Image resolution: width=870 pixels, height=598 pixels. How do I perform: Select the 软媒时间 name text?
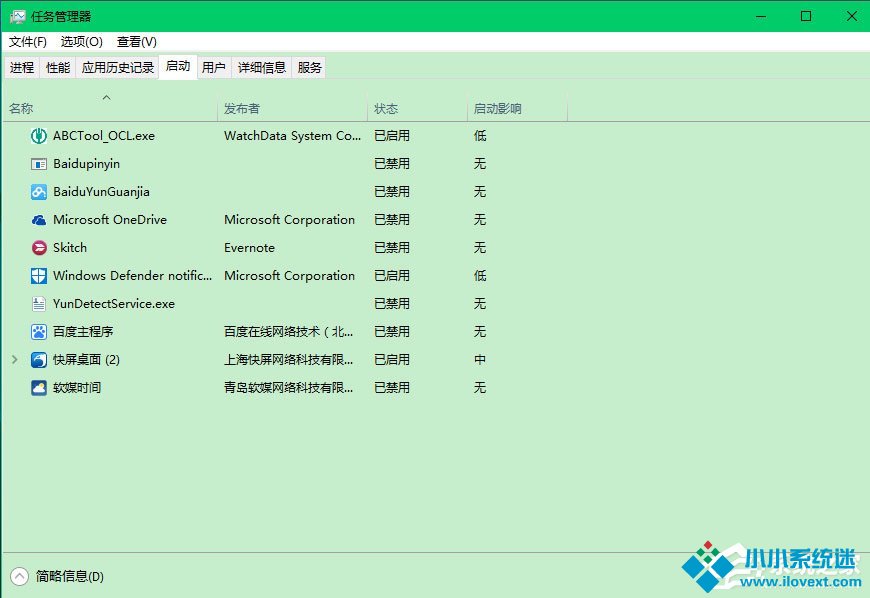(77, 388)
